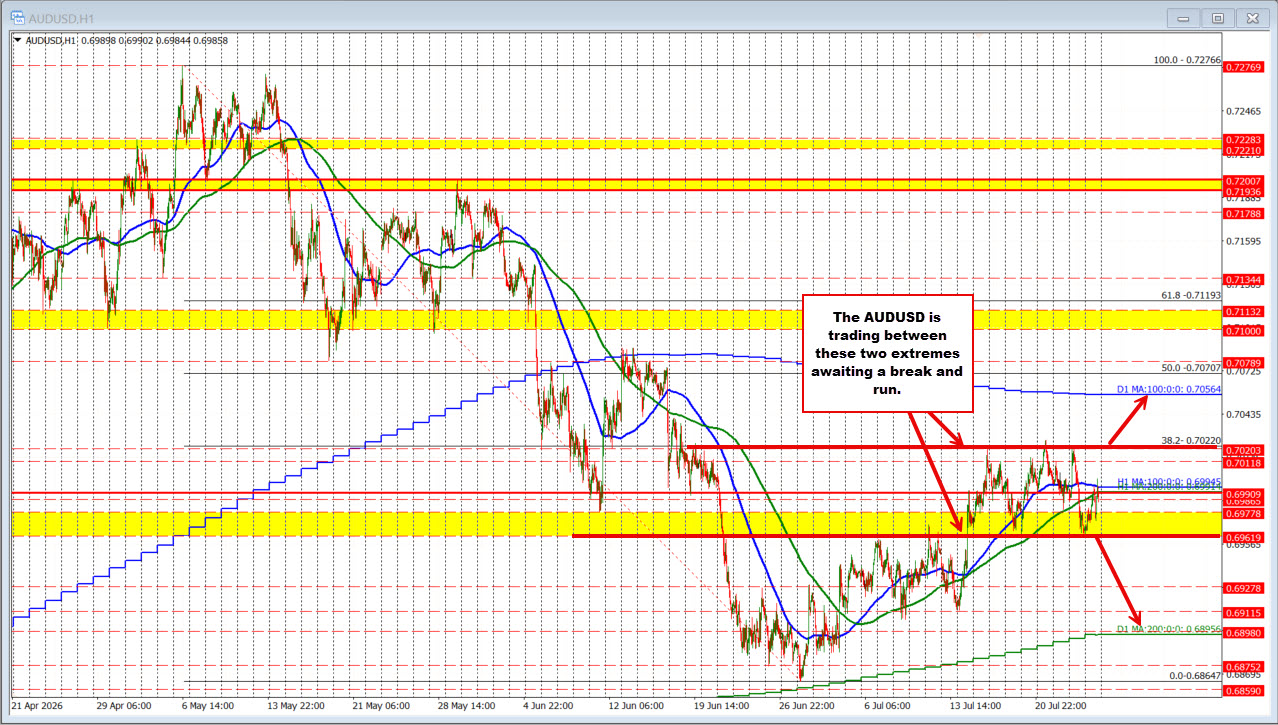The height and width of the screenshot is (725, 1278).
Task: Click the 4 Jun 22:00 time label
Action: pos(547,705)
